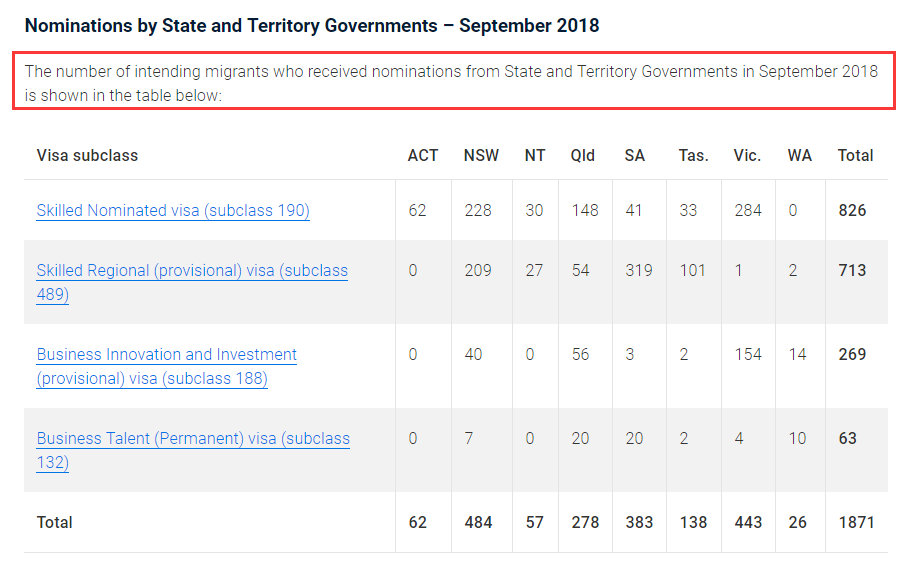Click the WA column header

coord(800,156)
